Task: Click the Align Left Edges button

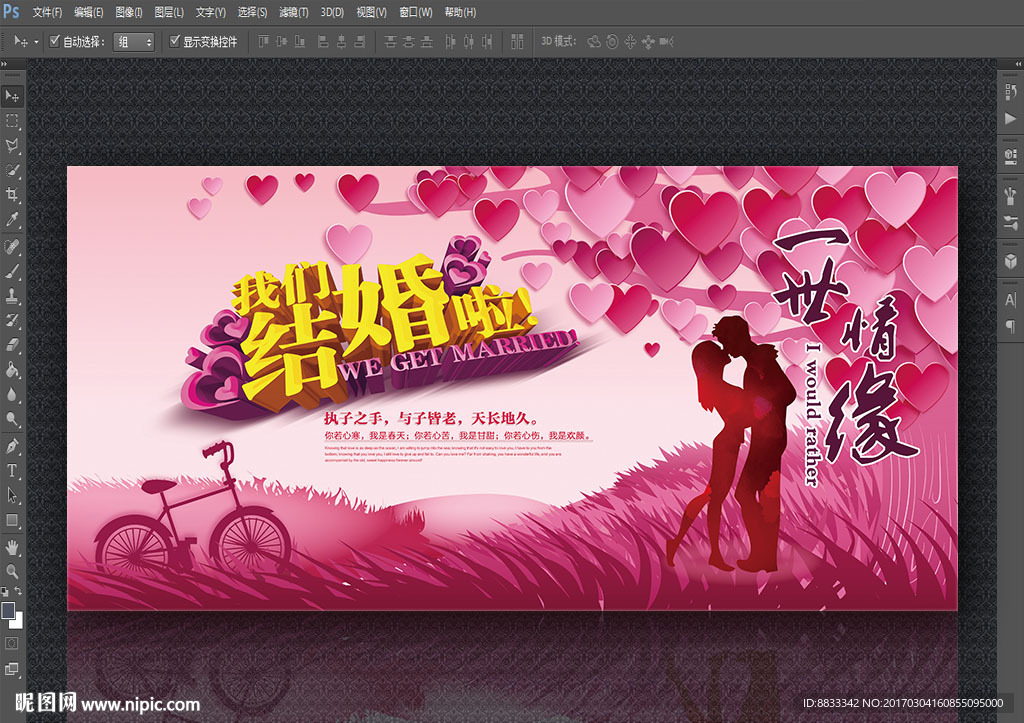Action: coord(323,42)
